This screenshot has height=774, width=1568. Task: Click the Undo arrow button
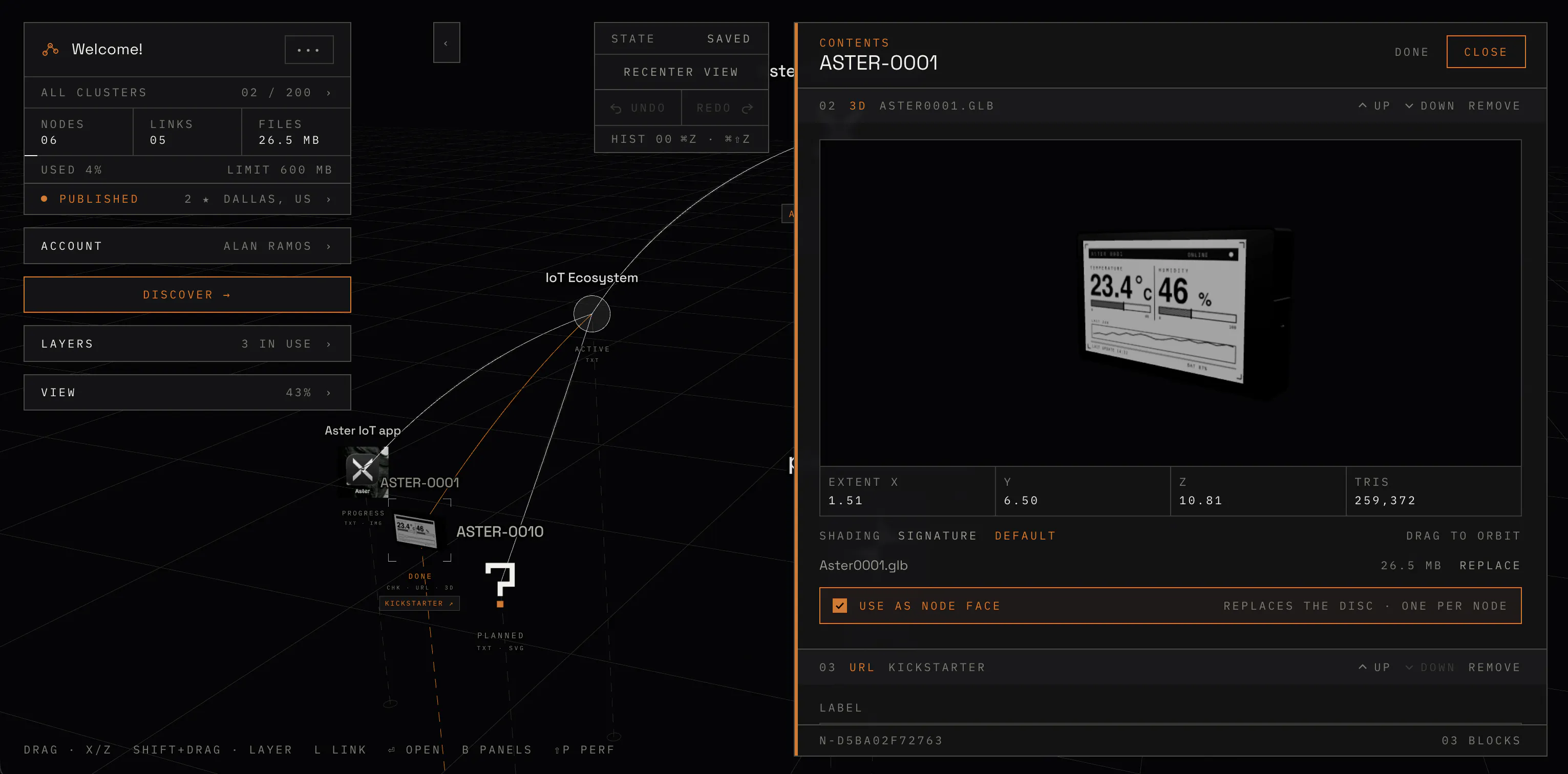(638, 107)
